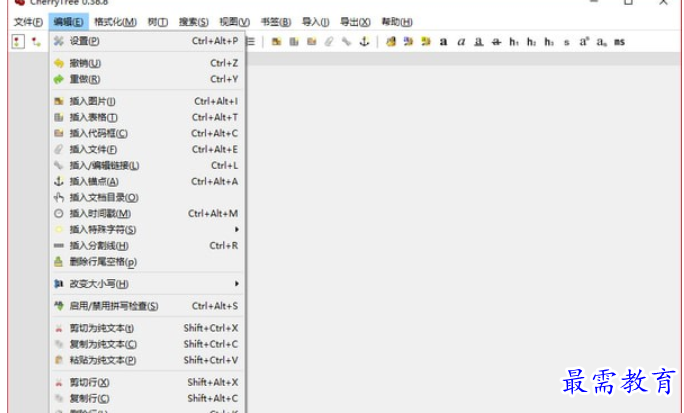Open the 文件(F) menu
The height and width of the screenshot is (413, 684).
point(28,22)
